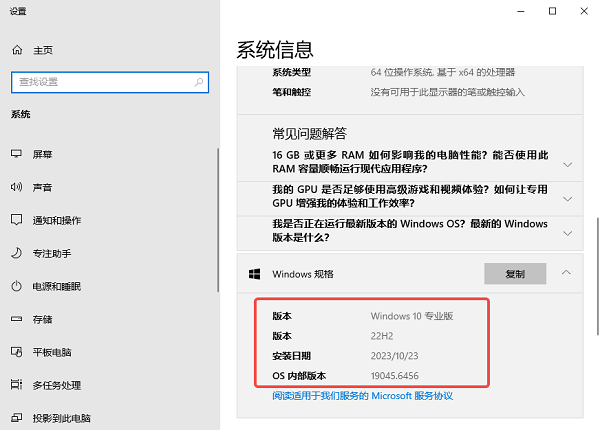This screenshot has height=430, width=600.
Task: Click the 2023/10/23 install date value
Action: (394, 356)
